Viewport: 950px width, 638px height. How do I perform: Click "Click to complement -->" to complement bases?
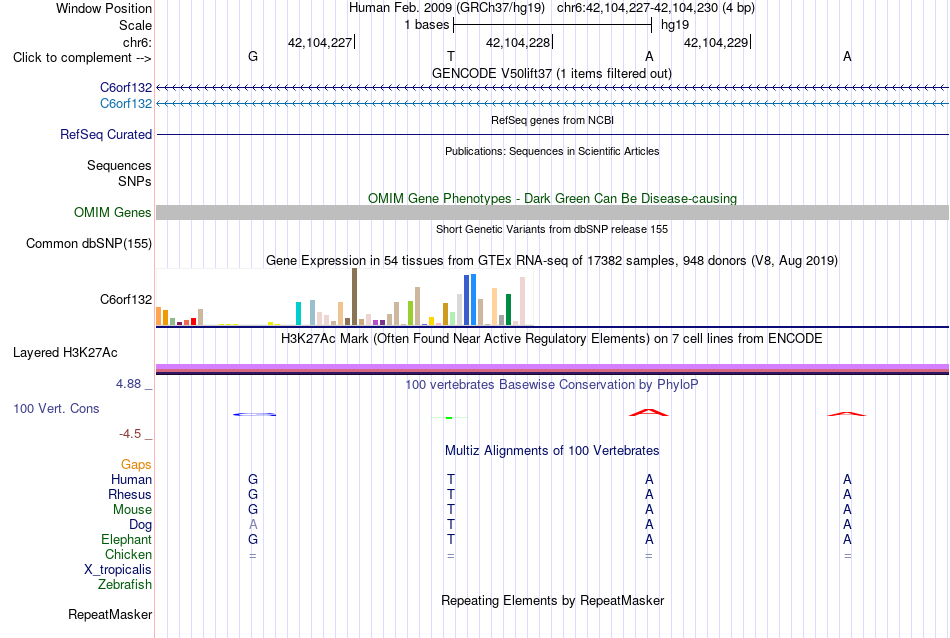pos(82,58)
